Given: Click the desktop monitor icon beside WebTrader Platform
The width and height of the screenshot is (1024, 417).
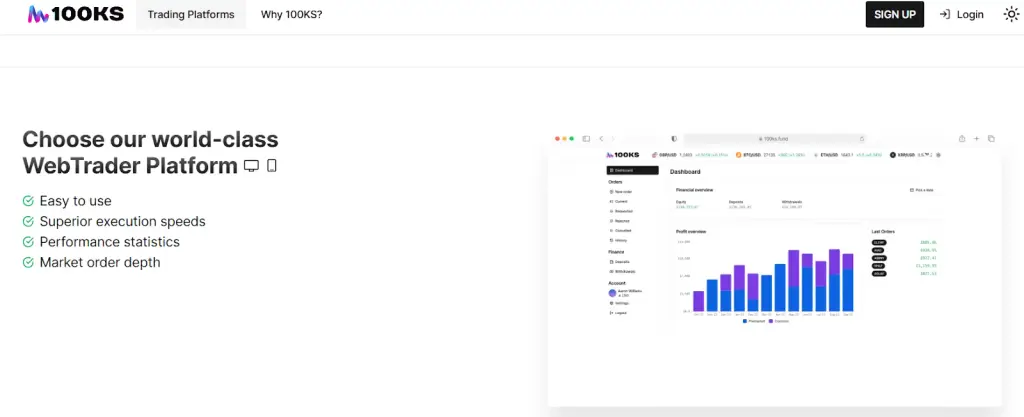Looking at the screenshot, I should (251, 166).
